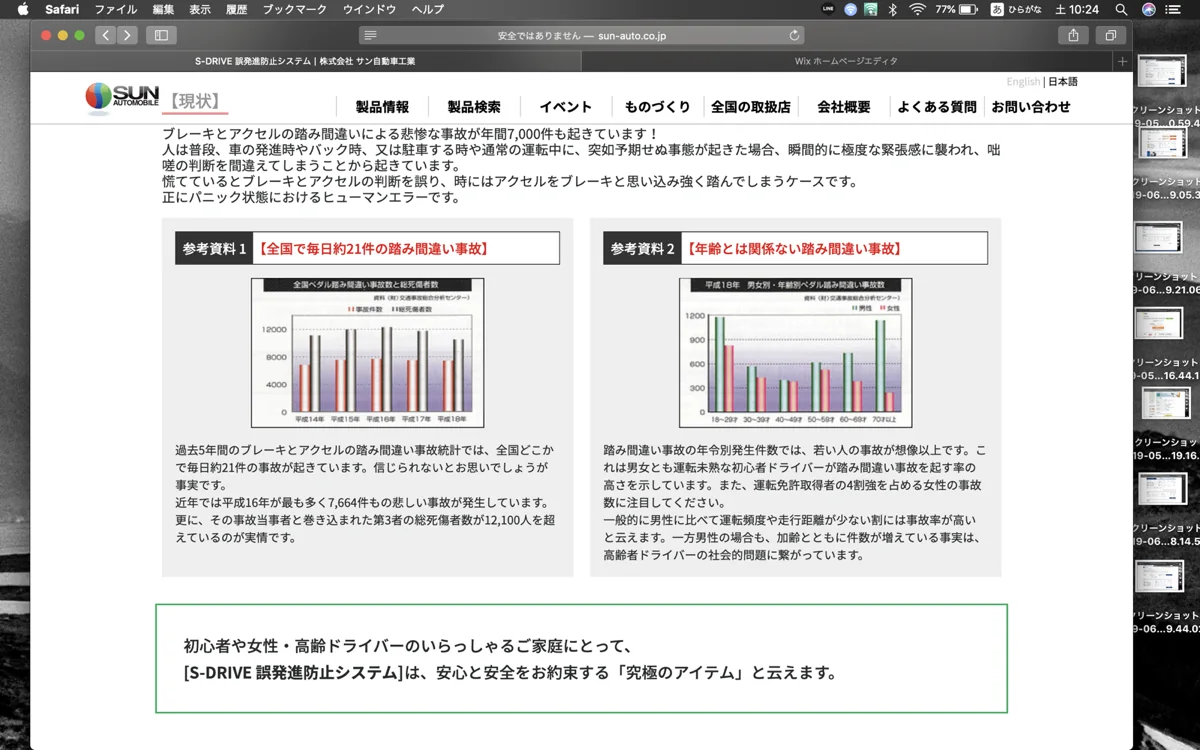Open the Bluetooth status icon

tap(893, 9)
